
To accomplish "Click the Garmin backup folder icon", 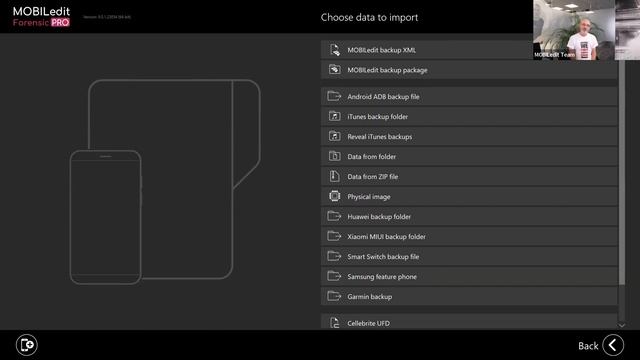I will coord(334,296).
